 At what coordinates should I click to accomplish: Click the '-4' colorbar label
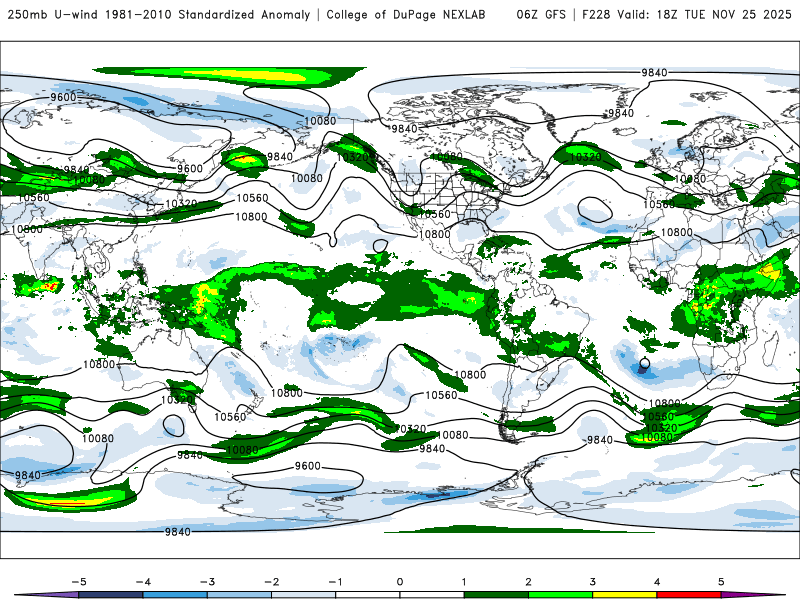(x=143, y=582)
